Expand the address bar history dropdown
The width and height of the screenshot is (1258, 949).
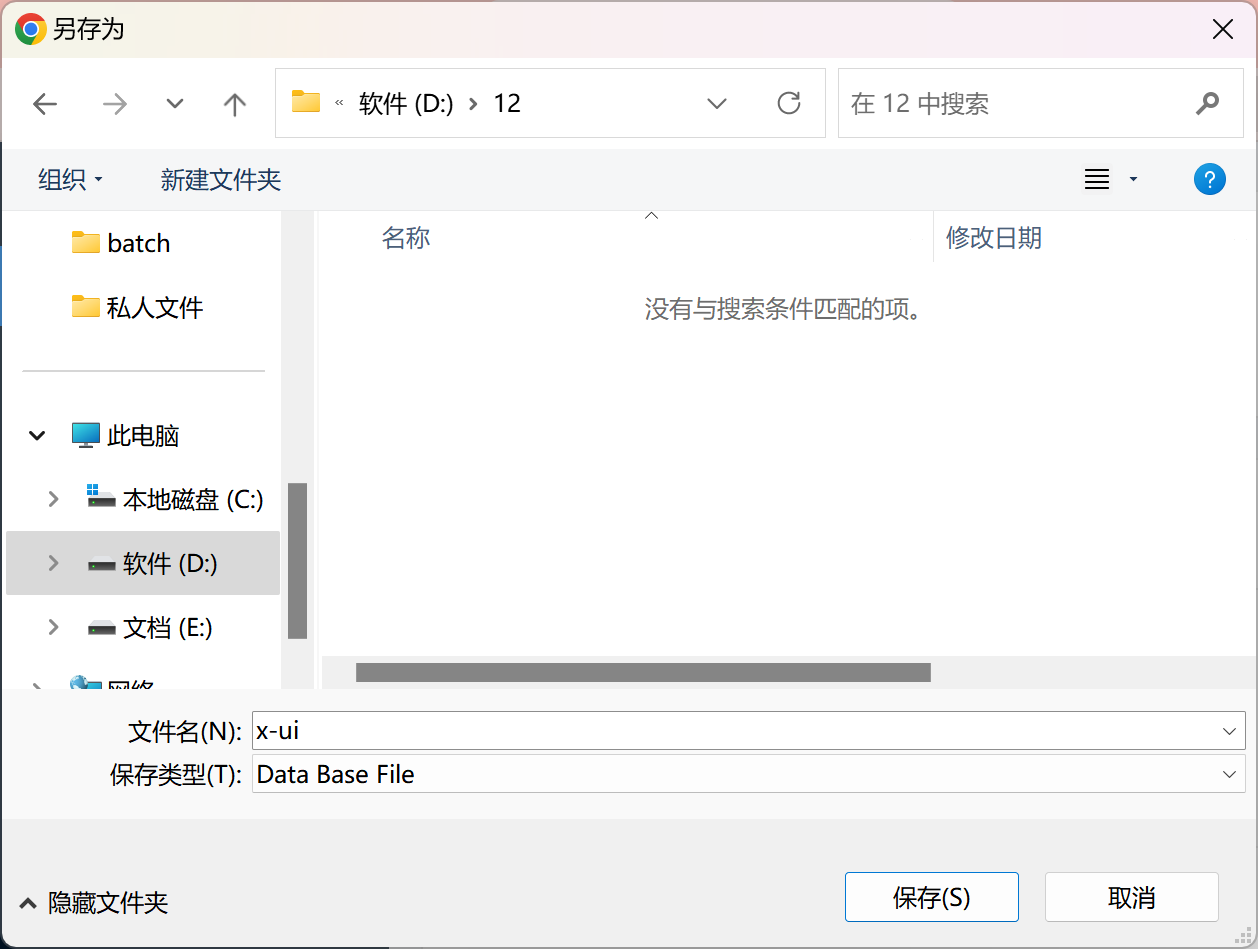(717, 104)
